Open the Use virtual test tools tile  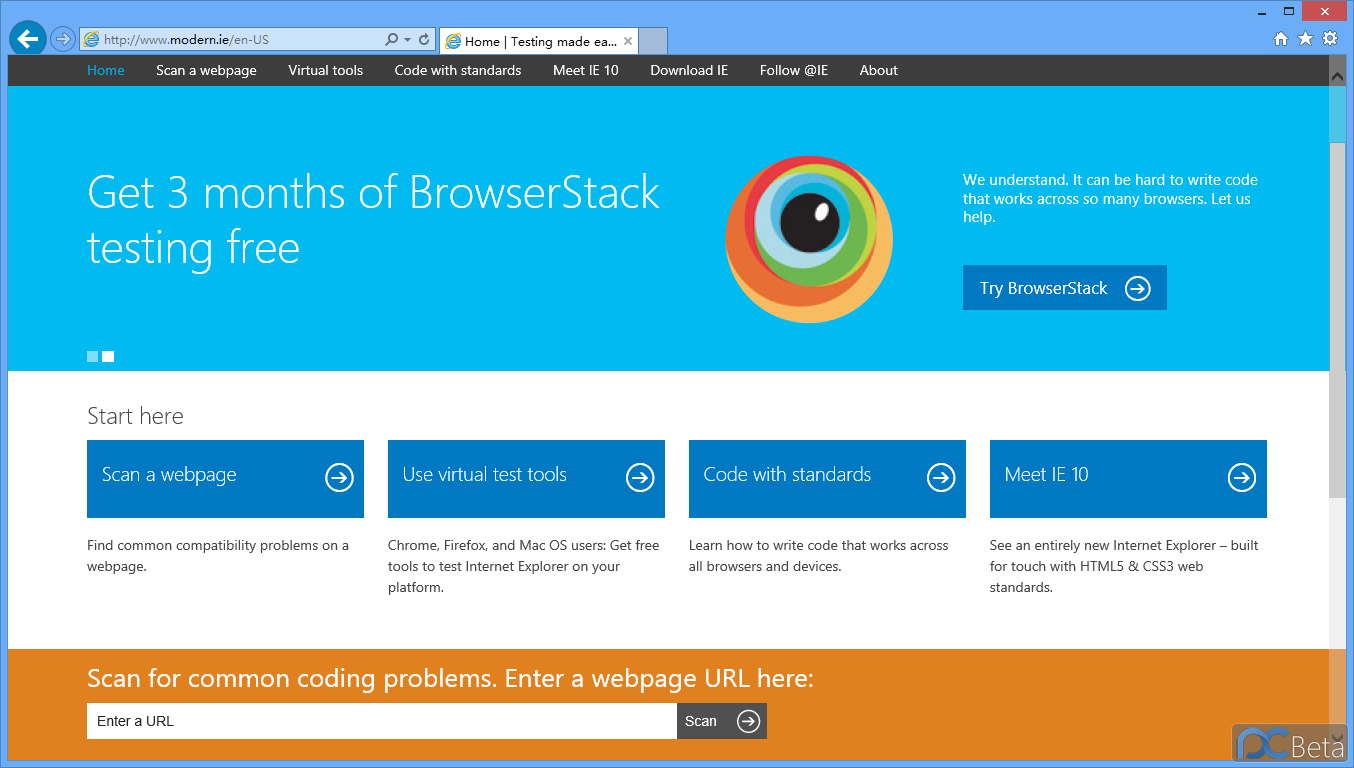click(x=526, y=479)
